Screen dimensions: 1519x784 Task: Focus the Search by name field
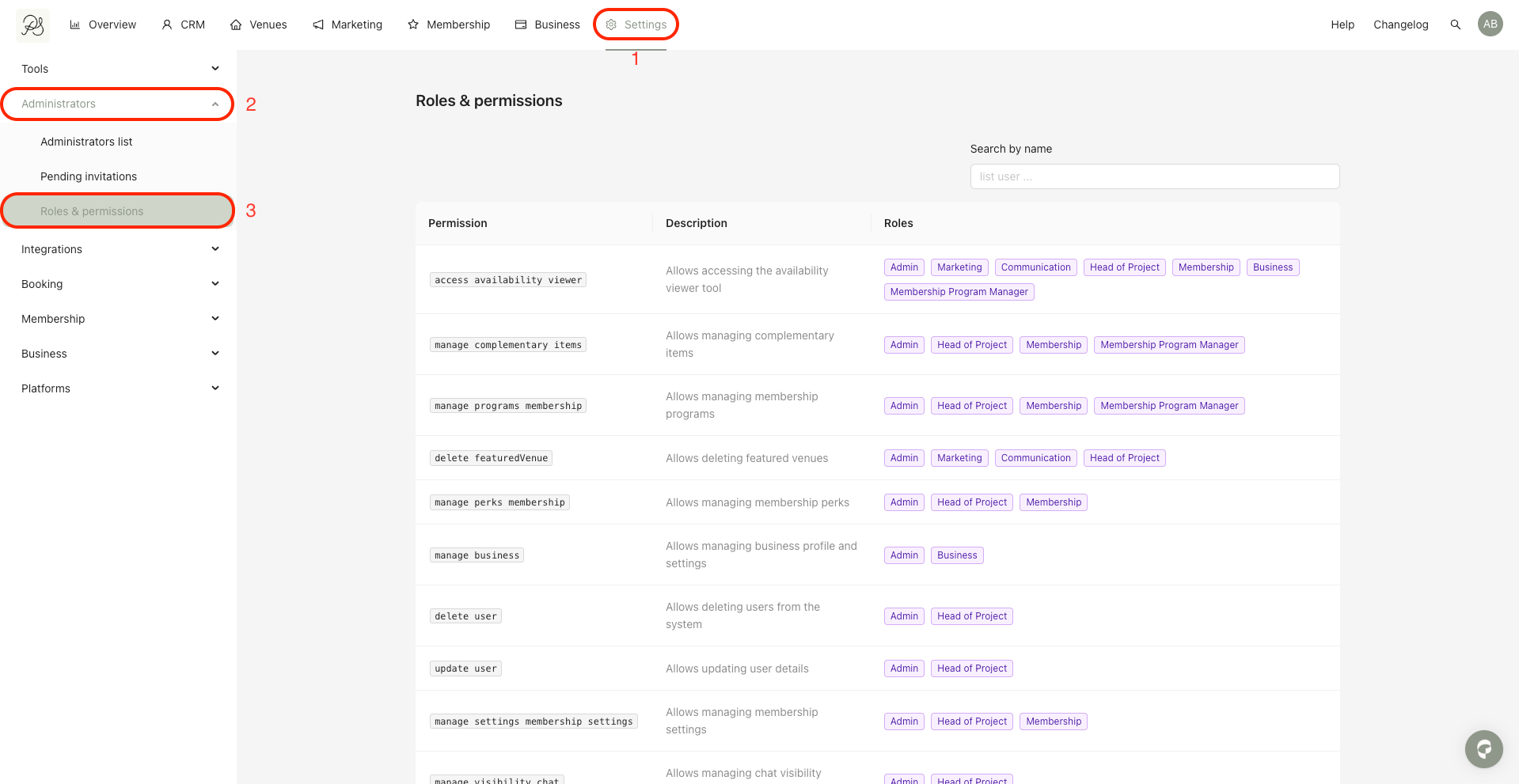[1155, 176]
